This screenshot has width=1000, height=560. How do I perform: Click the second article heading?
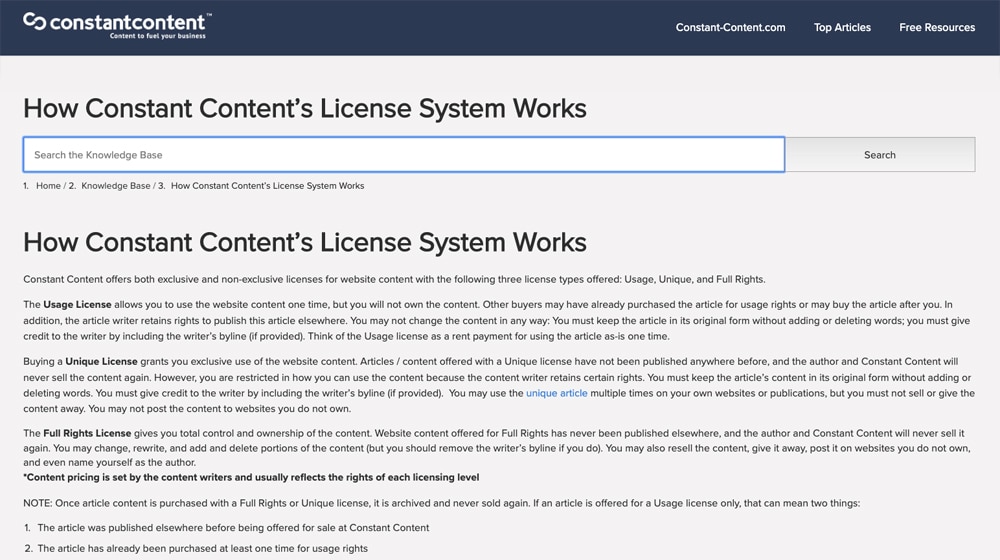coord(305,242)
